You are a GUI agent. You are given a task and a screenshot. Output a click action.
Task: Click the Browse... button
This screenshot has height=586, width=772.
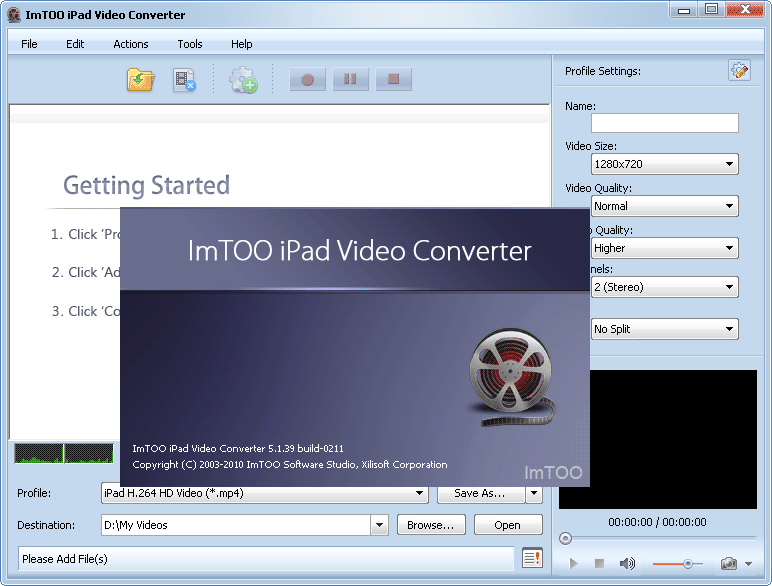click(x=431, y=525)
